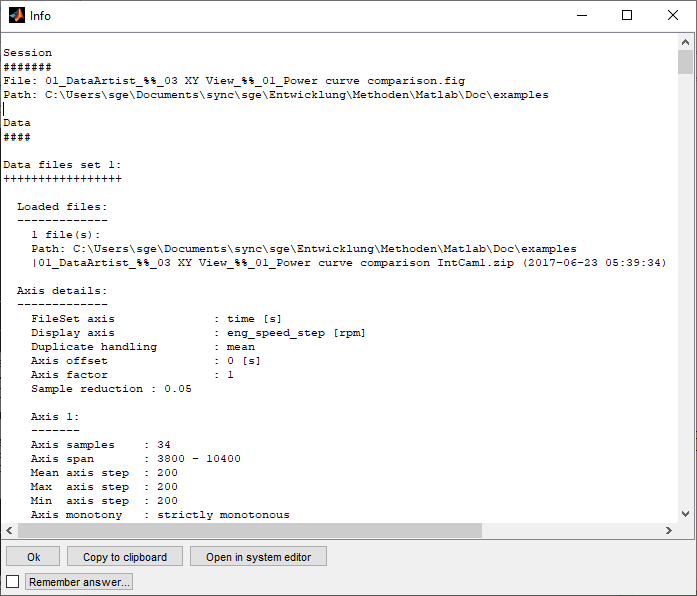
Task: Click the horizontal scrollbar right arrow
Action: (x=669, y=530)
